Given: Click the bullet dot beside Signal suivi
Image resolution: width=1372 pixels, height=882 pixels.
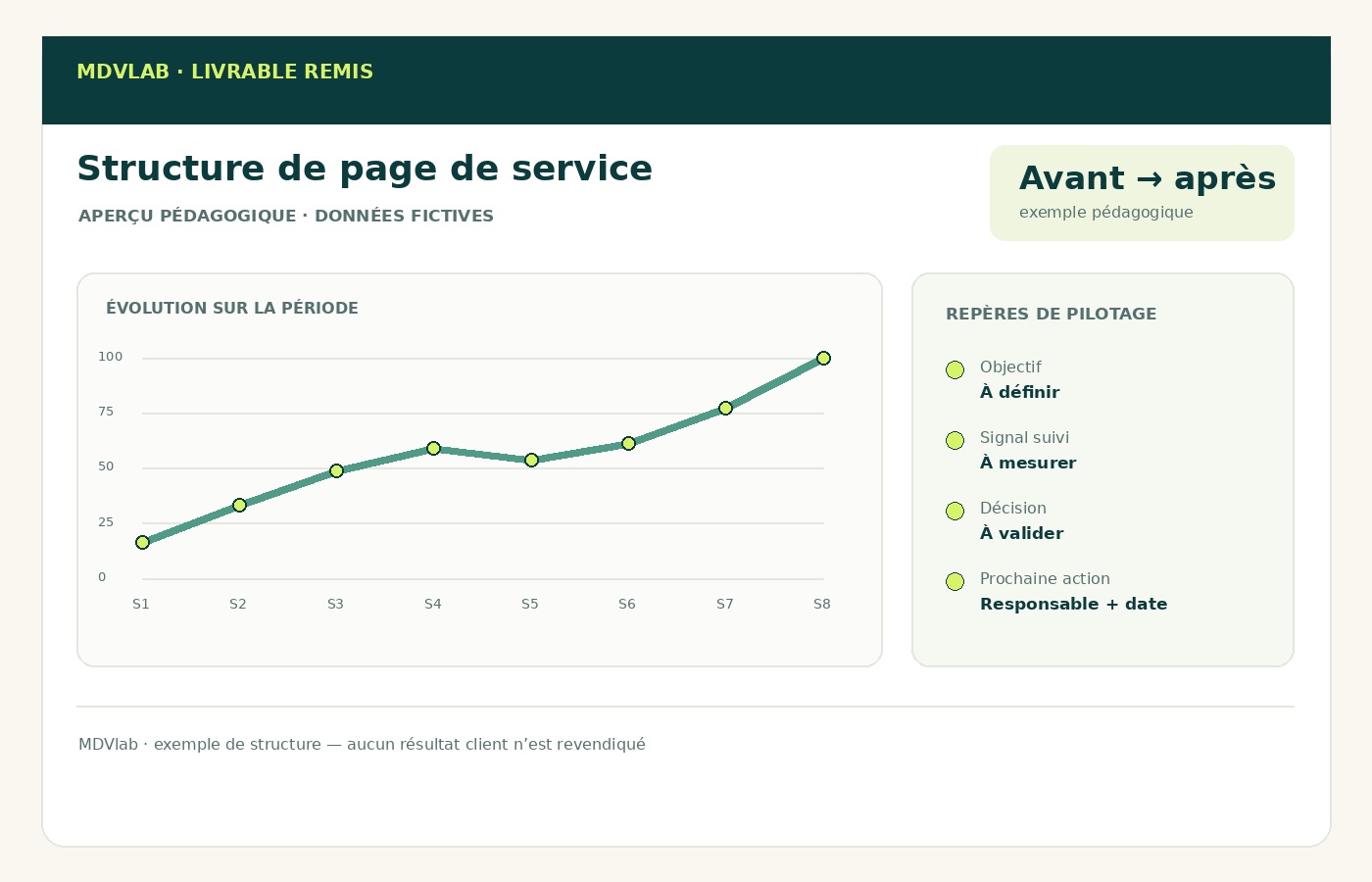Looking at the screenshot, I should (x=955, y=440).
